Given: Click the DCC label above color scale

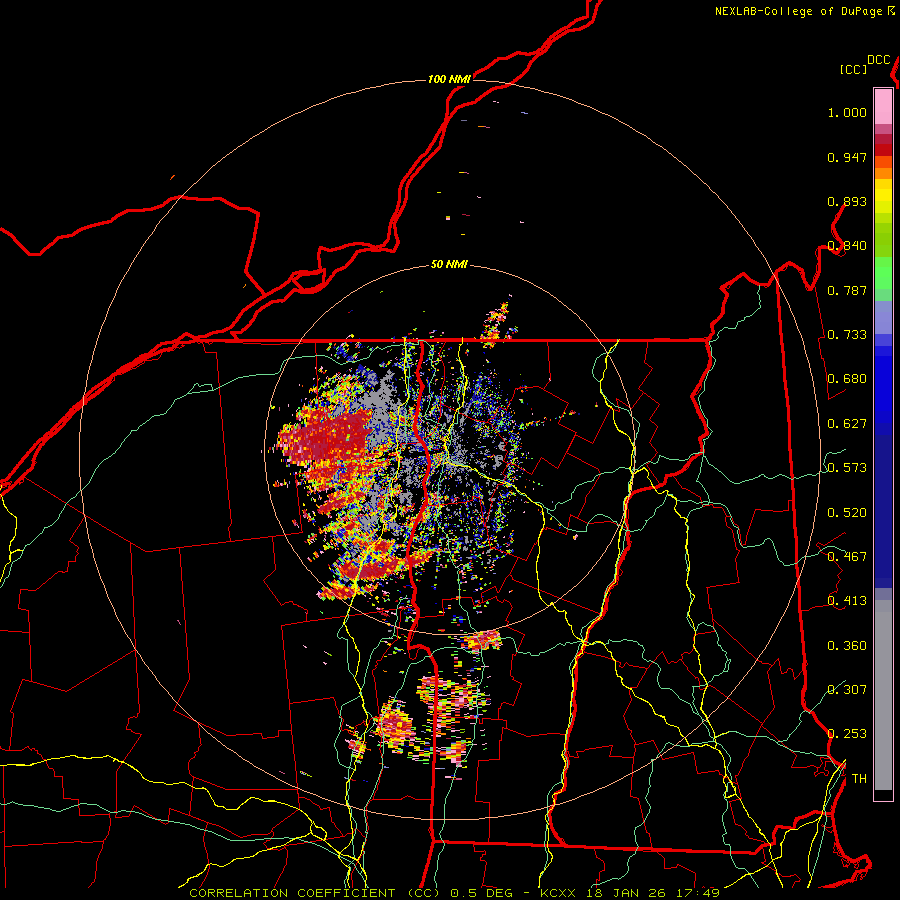Looking at the screenshot, I should click(878, 60).
